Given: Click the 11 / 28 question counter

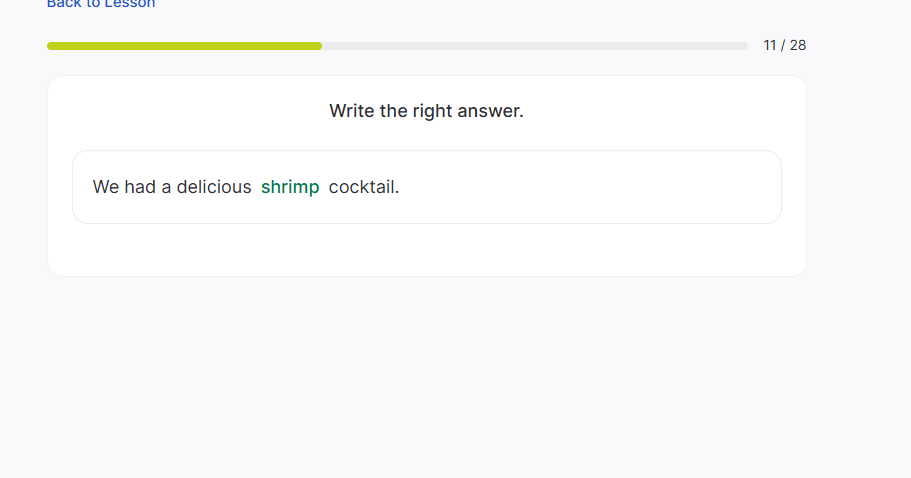Looking at the screenshot, I should 784,45.
